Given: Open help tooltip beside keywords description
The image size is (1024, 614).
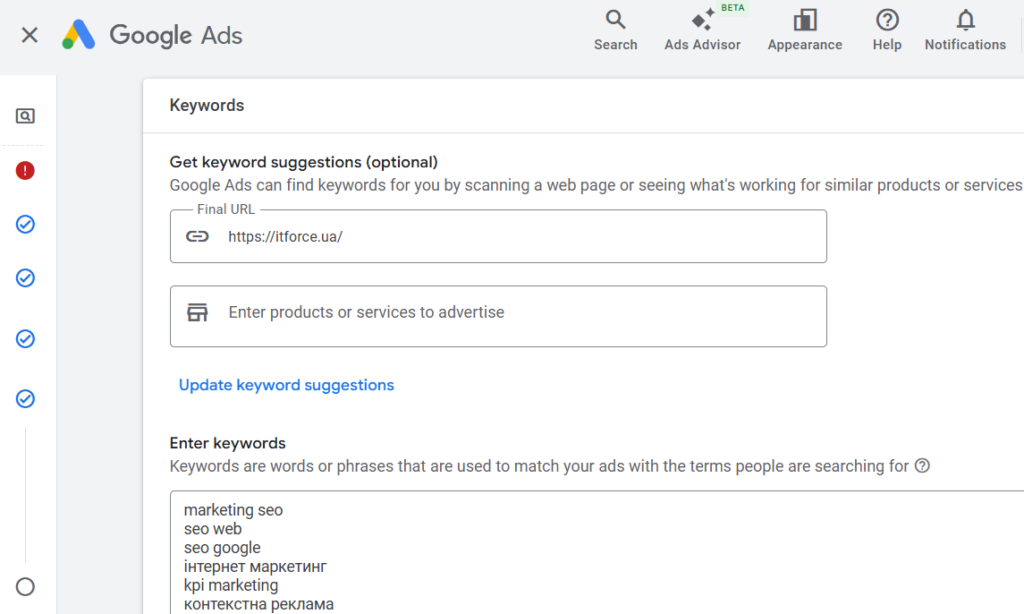Looking at the screenshot, I should tap(922, 466).
